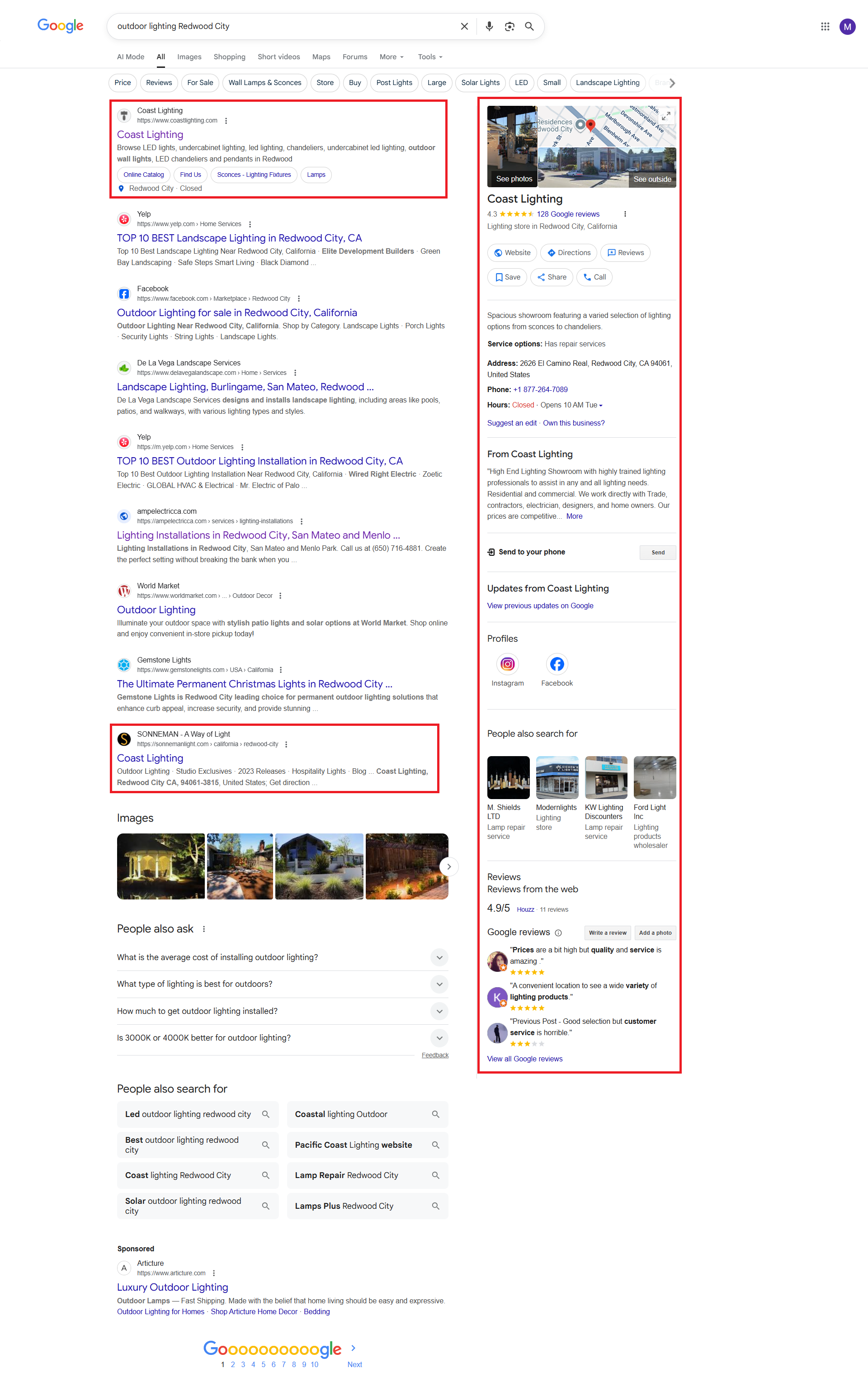Open the AI Mode tab

coord(131,57)
